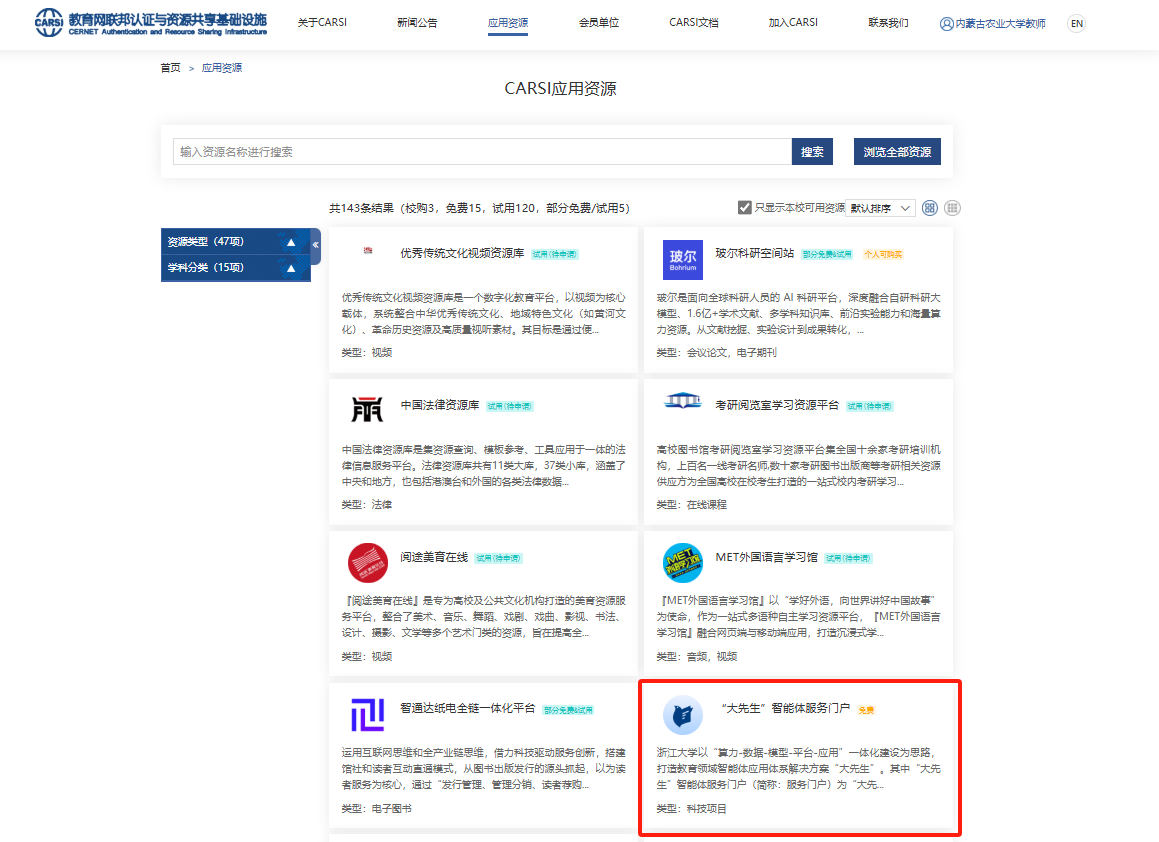Viewport: 1159px width, 842px height.
Task: Click 类型:科技项目 text in 大先生 card
Action: 691,809
